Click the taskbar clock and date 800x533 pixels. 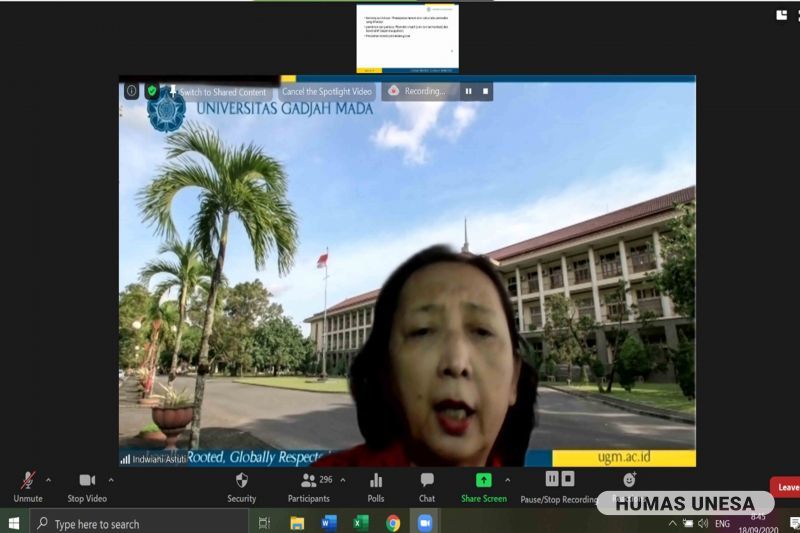click(x=758, y=524)
